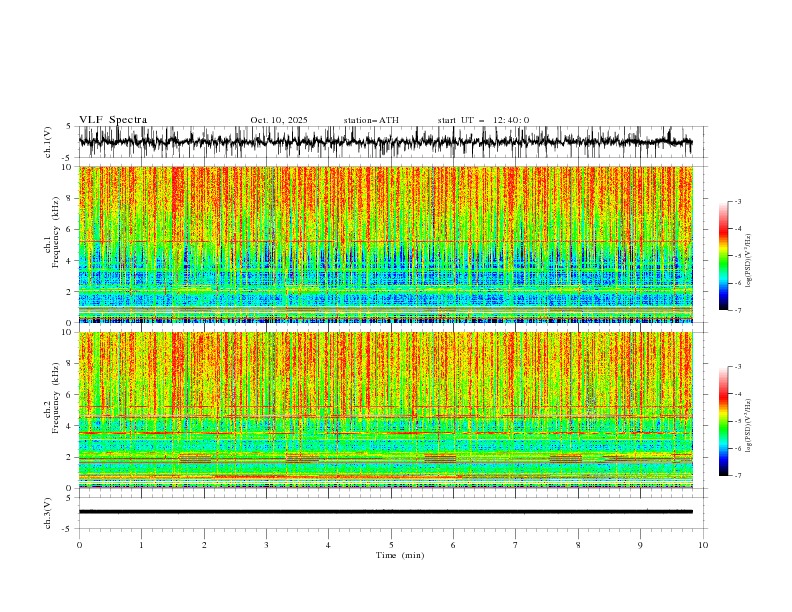Click the '5' tick on the ch.1(V) axis
Viewport: 792px width, 612px height.
tap(69, 127)
